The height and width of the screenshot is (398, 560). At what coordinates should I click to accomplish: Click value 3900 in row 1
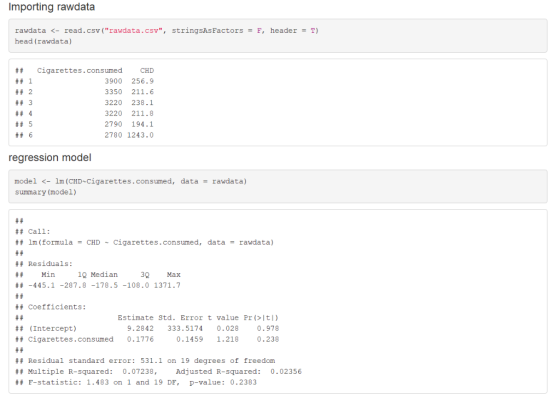pos(114,81)
